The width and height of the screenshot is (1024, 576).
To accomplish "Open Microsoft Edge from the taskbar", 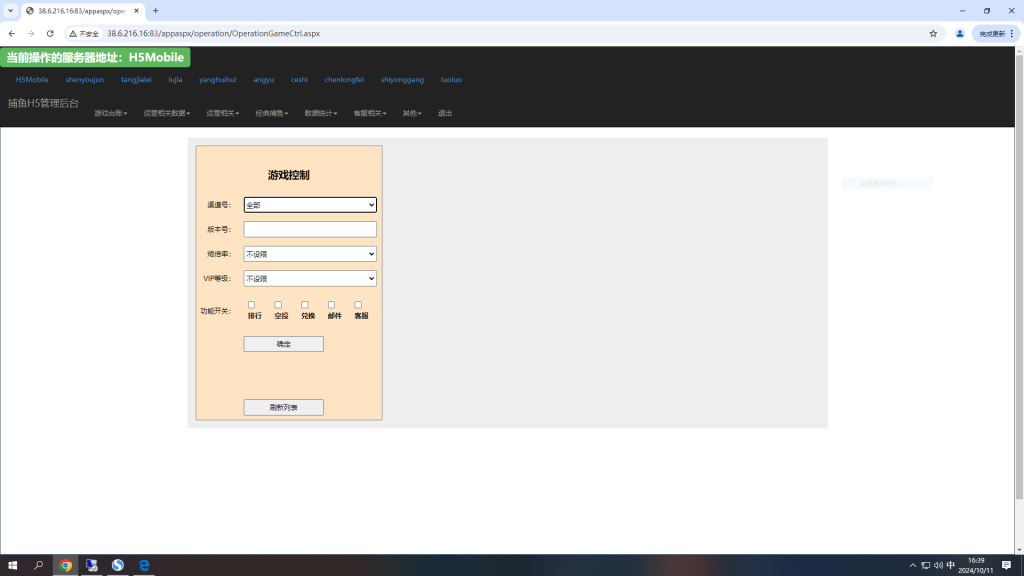I will point(144,565).
